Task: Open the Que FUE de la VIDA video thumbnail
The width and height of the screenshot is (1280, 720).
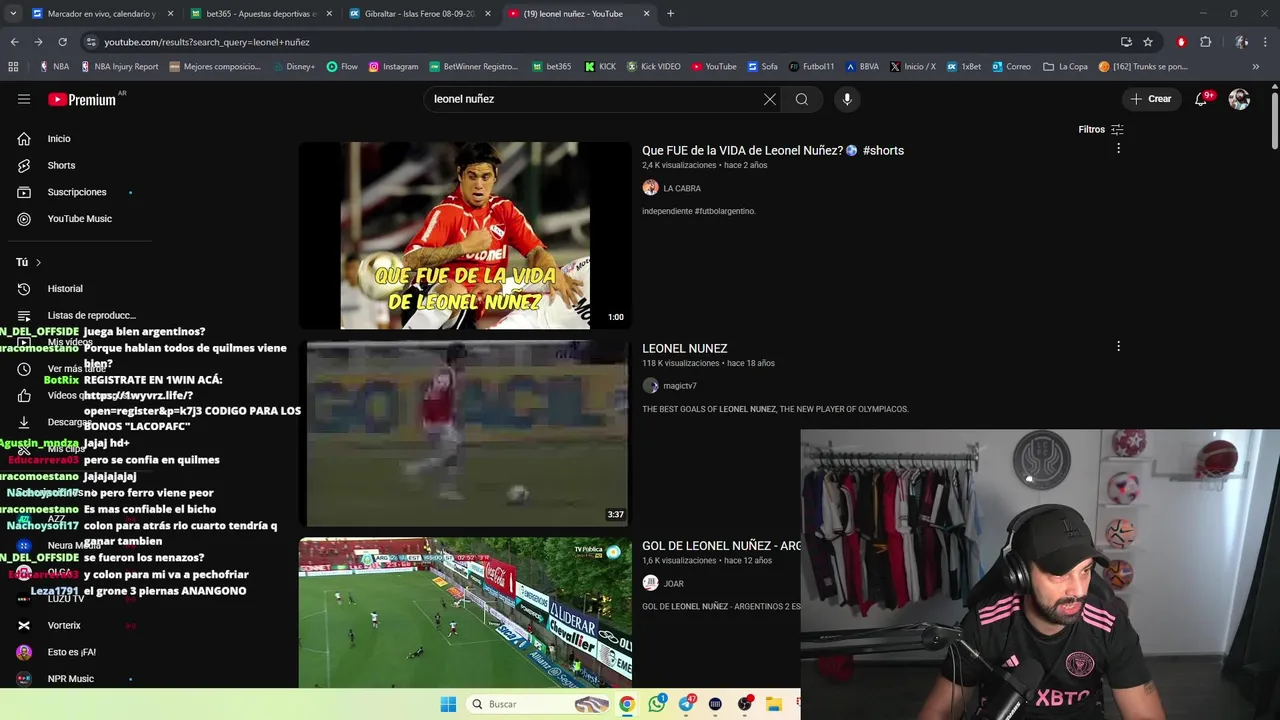Action: click(x=465, y=235)
